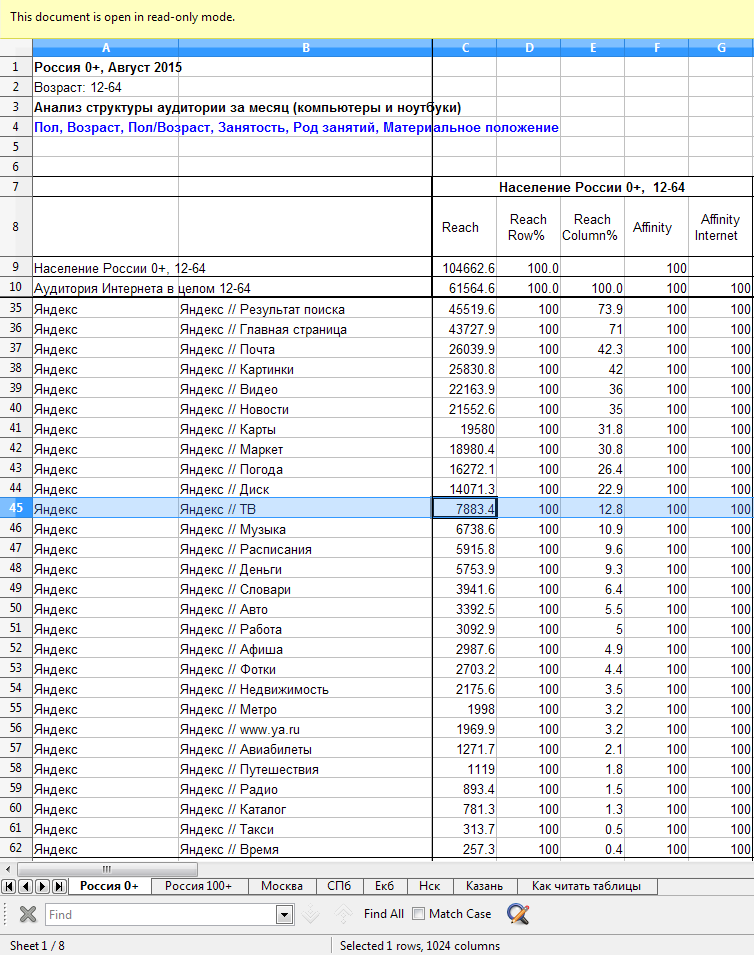Image resolution: width=754 pixels, height=955 pixels.
Task: Switch to the Нск sheet tab
Action: click(x=429, y=886)
